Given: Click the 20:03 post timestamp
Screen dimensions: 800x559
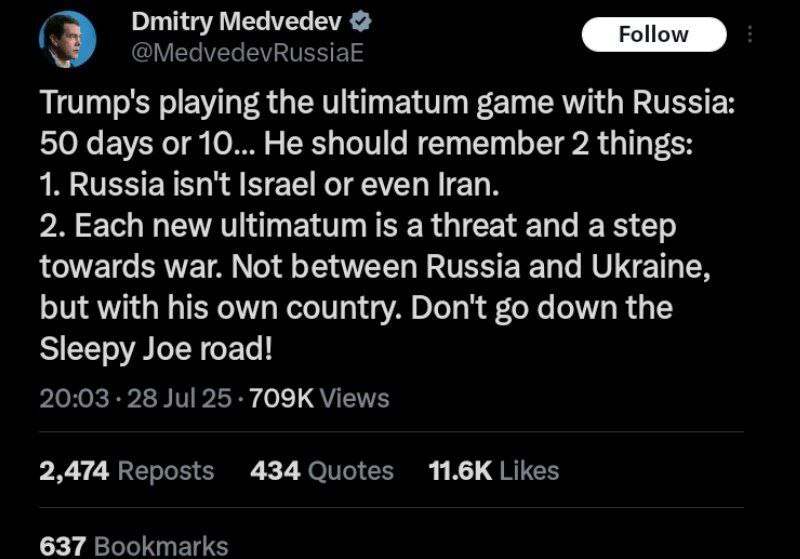Looking at the screenshot, I should [72, 398].
